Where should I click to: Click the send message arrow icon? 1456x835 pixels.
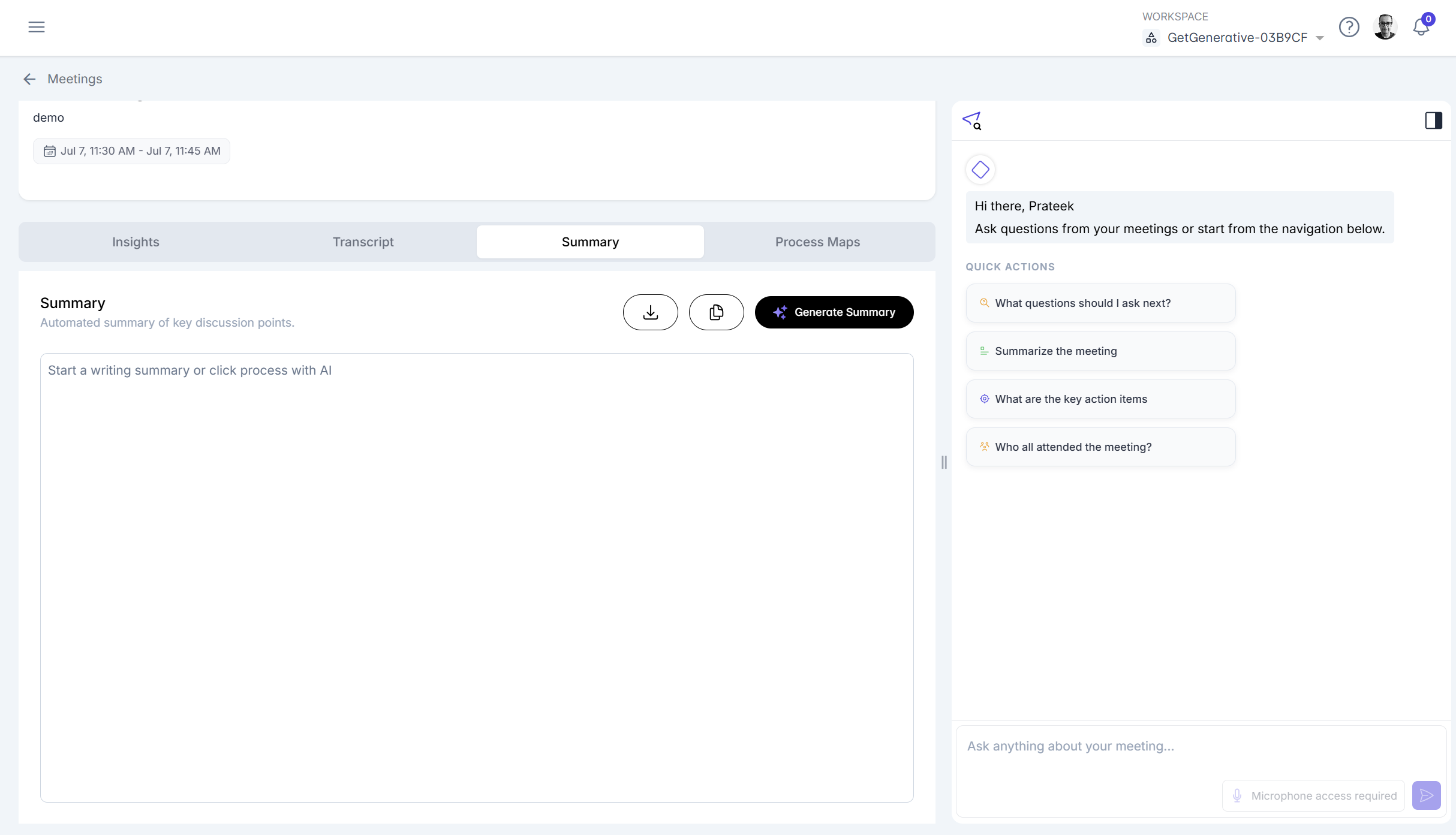coord(1426,795)
